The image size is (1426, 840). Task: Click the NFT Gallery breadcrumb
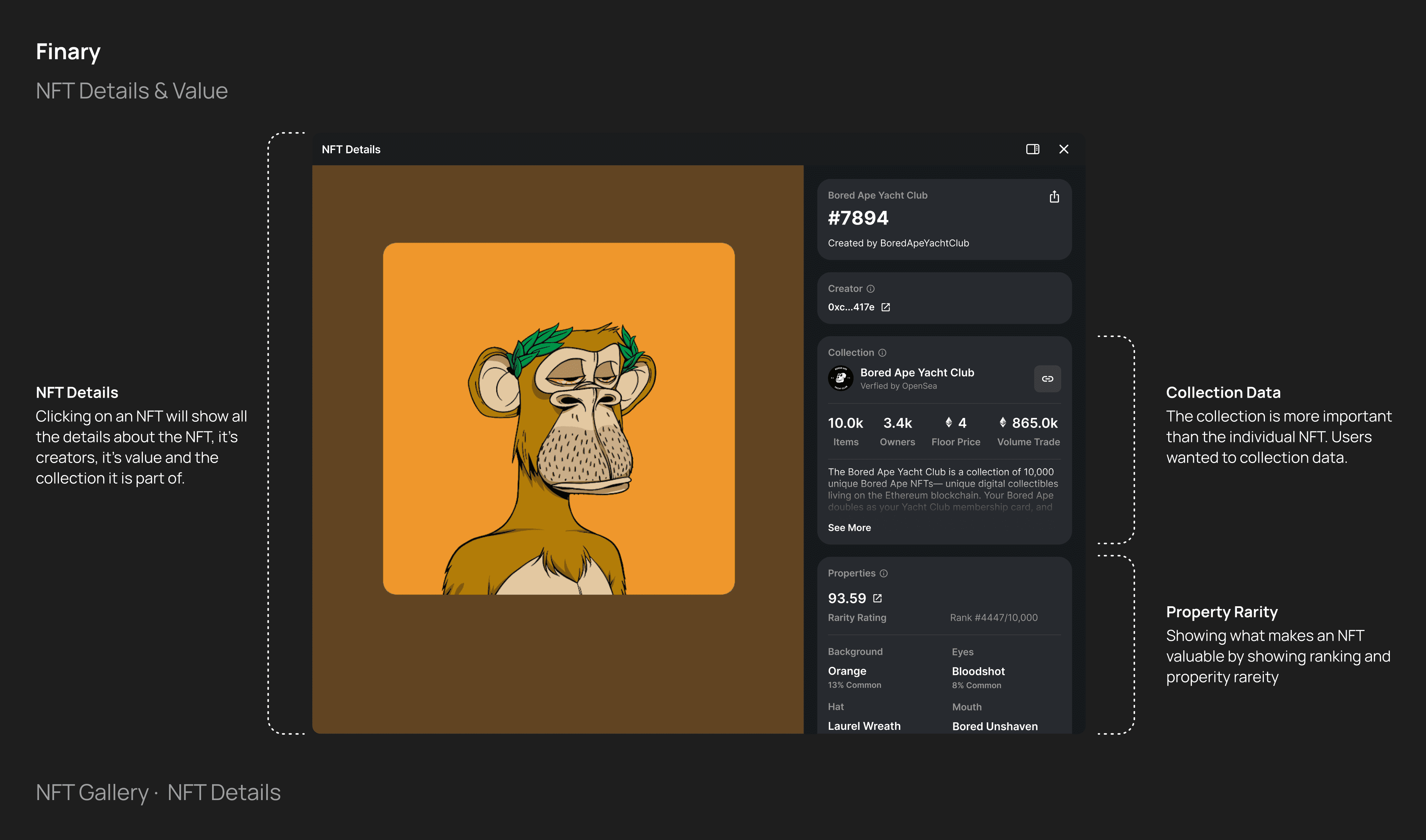click(92, 792)
